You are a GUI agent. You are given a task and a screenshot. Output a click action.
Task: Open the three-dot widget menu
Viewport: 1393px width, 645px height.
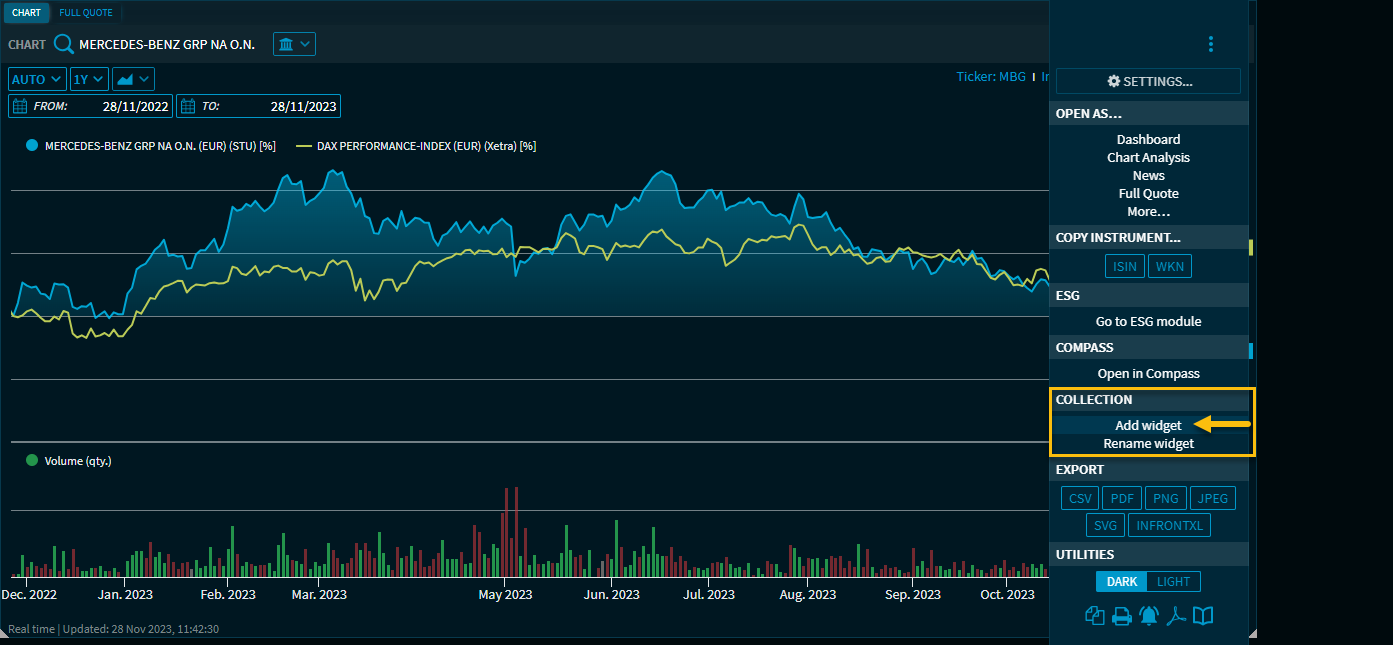pyautogui.click(x=1210, y=44)
